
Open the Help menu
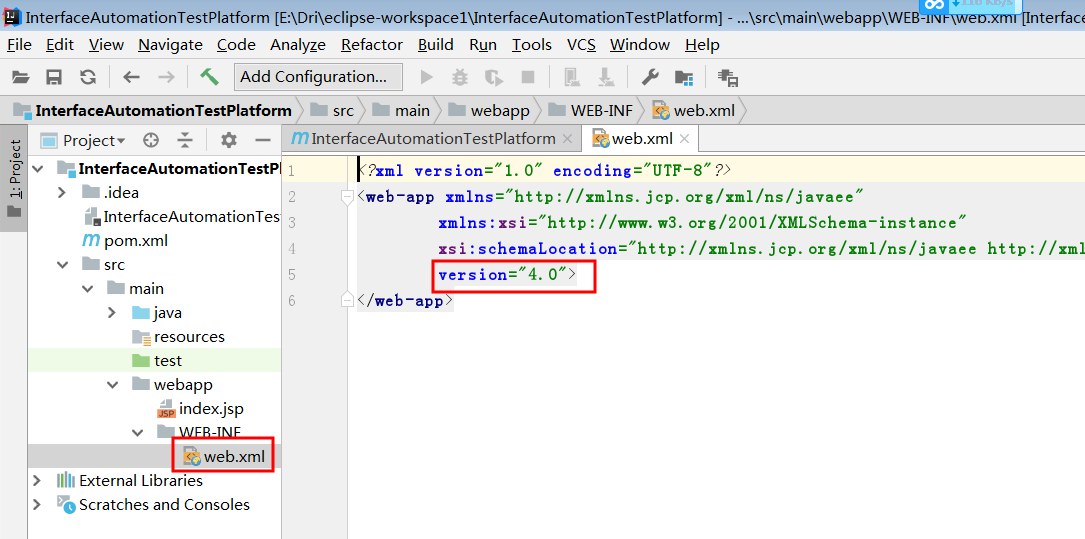(x=702, y=45)
